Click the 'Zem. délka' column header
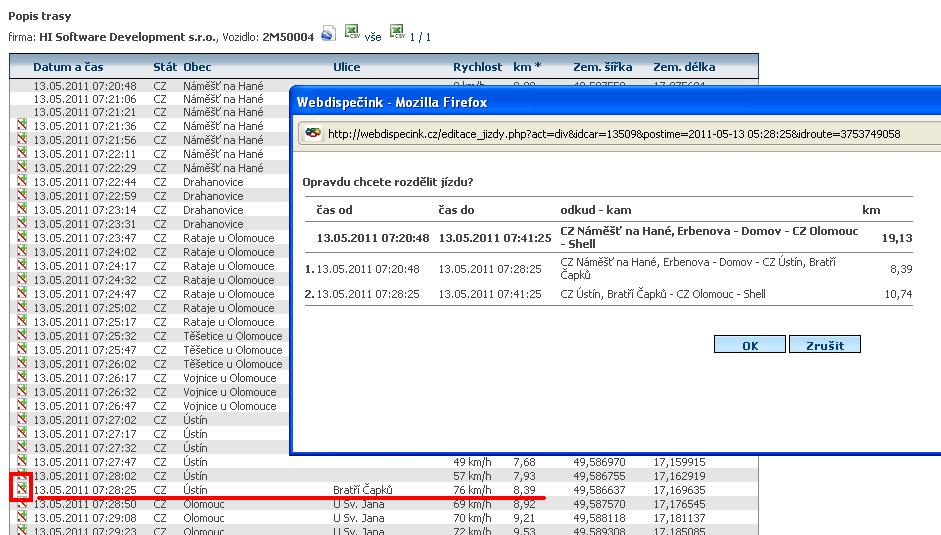Screen dimensions: 941x535 click(684, 67)
